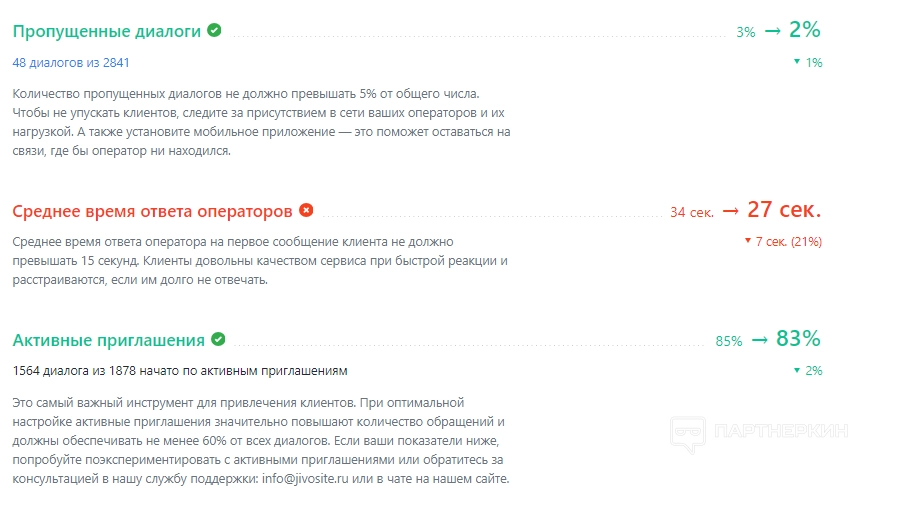Click the large 83% current value
This screenshot has width=899, height=506.
[798, 339]
